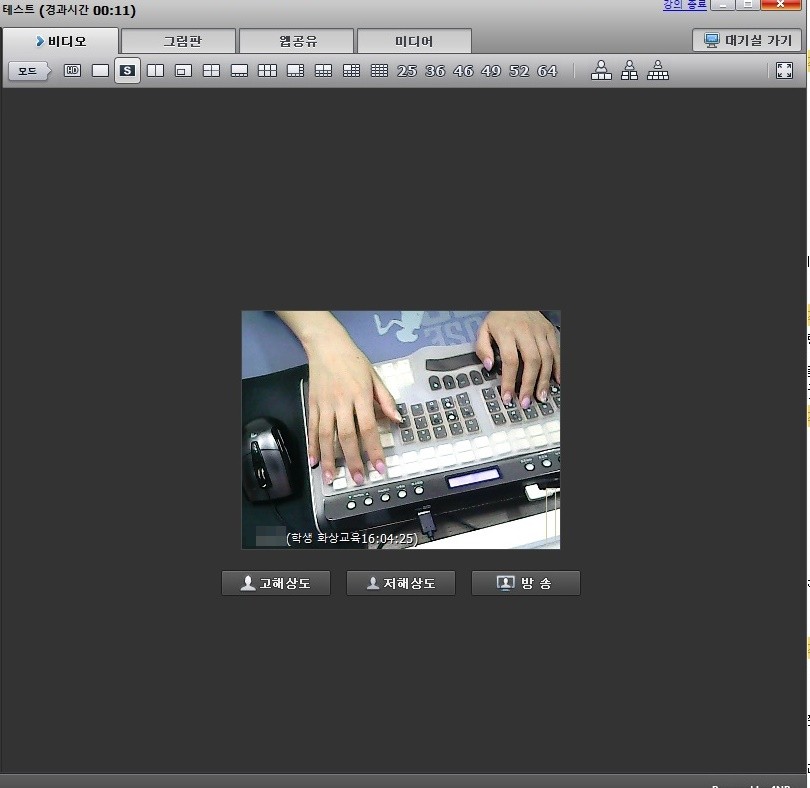Choose the two-pane side-by-side layout
This screenshot has width=810, height=788.
click(155, 71)
